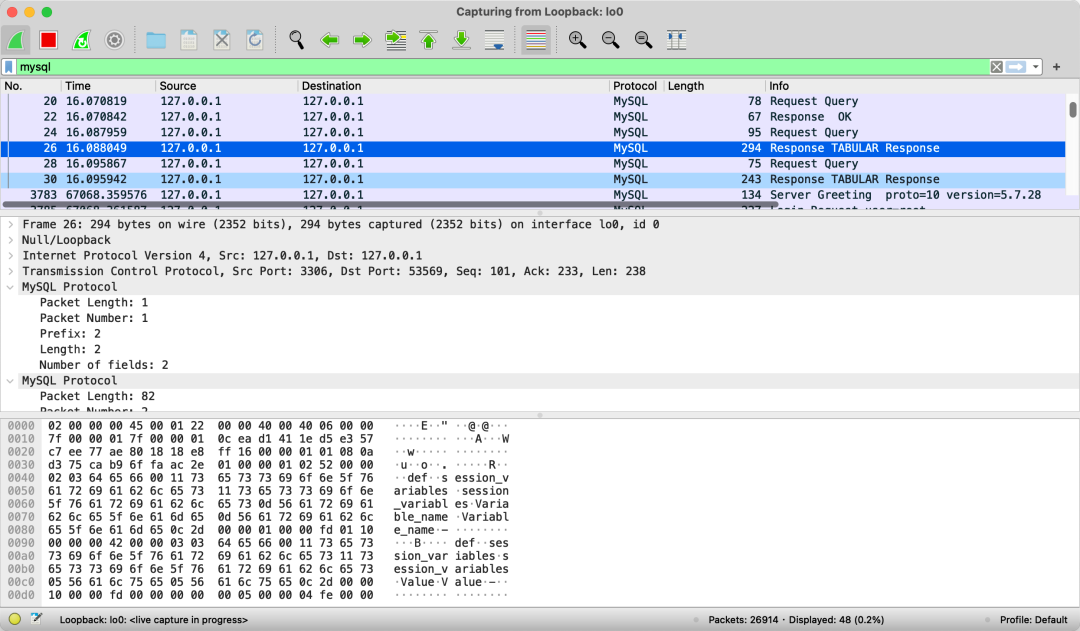Click the packet list horizontal scrollbar

point(391,205)
